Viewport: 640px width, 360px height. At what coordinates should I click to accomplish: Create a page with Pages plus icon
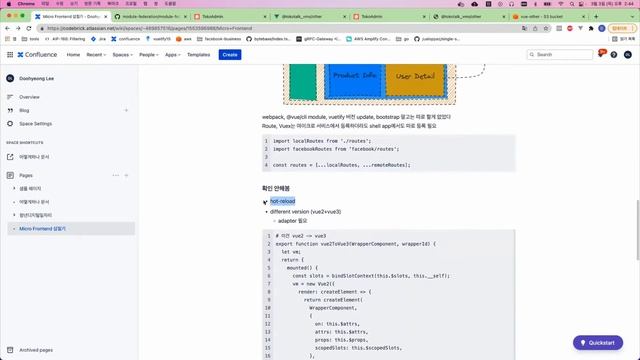coord(127,176)
